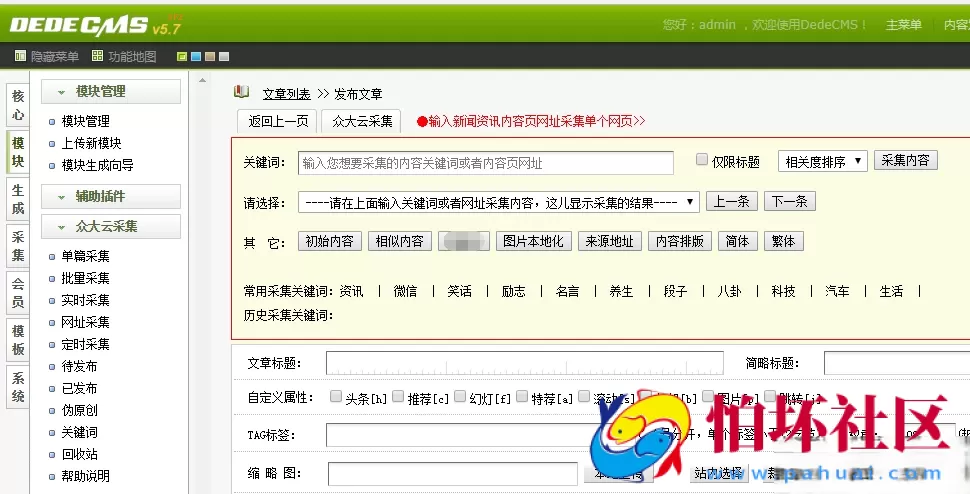Open 待发布 in sidebar
970x494 pixels.
pyautogui.click(x=79, y=366)
